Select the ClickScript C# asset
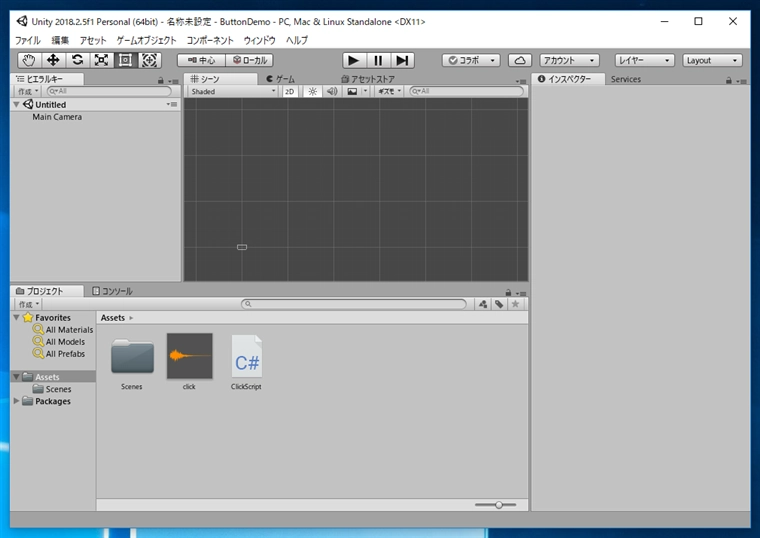760x538 pixels. click(x=247, y=357)
